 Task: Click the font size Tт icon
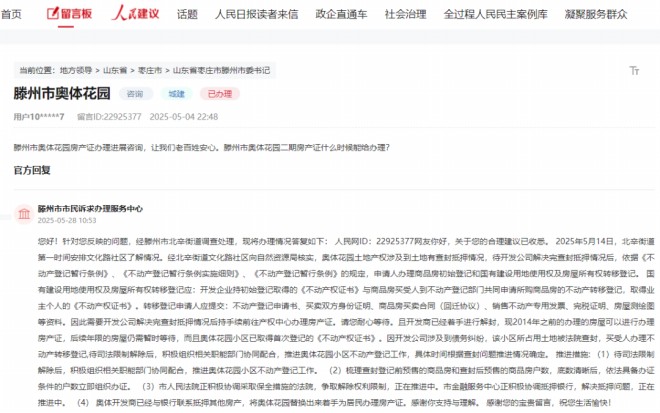[633, 71]
